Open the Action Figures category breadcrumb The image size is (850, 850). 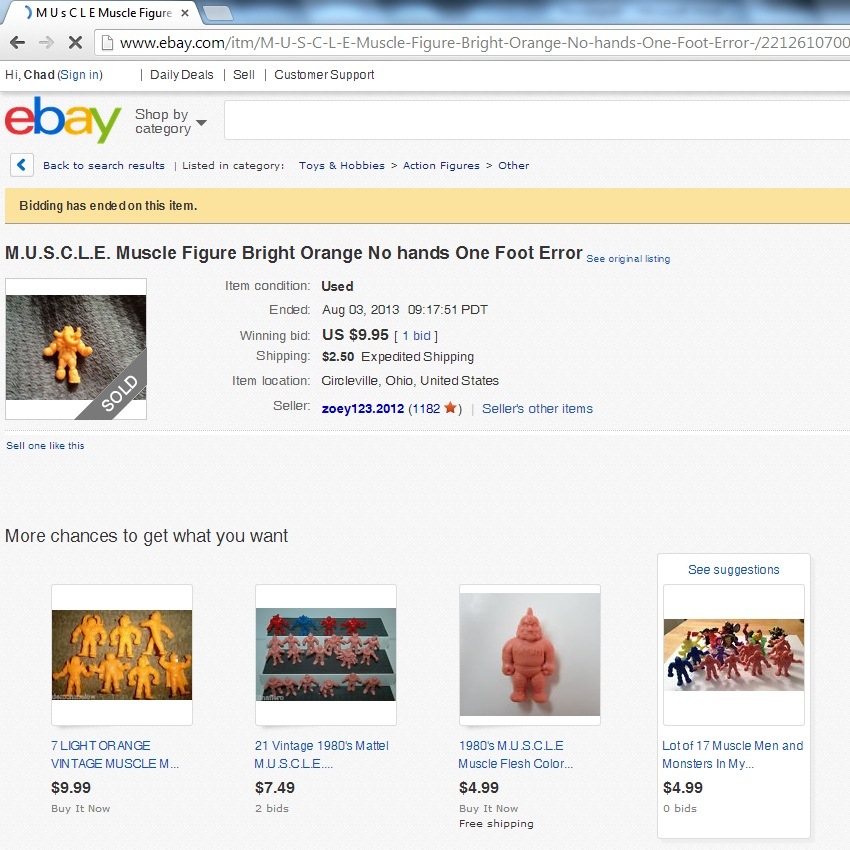(441, 165)
